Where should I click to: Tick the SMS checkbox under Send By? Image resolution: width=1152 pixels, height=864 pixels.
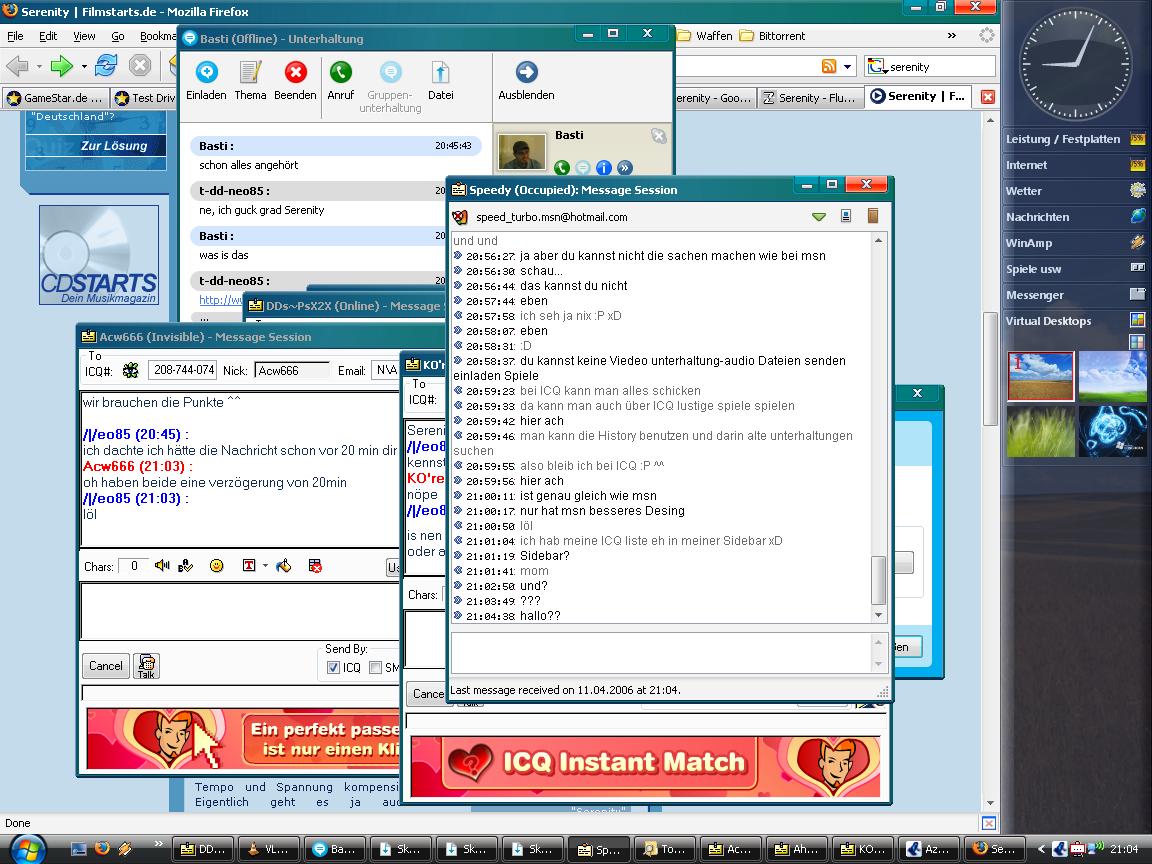[376, 668]
